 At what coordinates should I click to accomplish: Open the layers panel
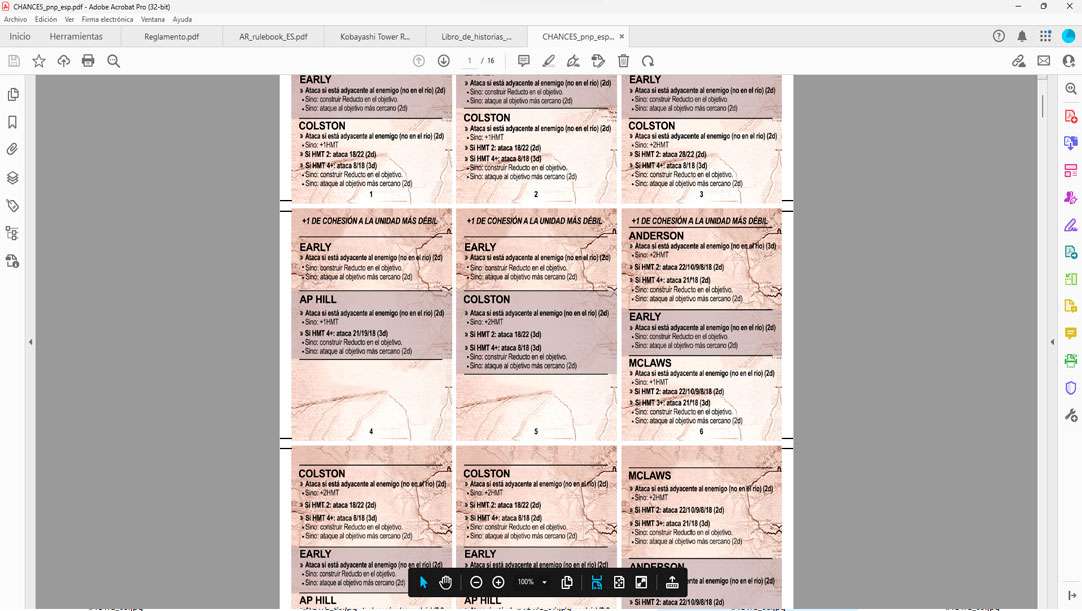(12, 177)
